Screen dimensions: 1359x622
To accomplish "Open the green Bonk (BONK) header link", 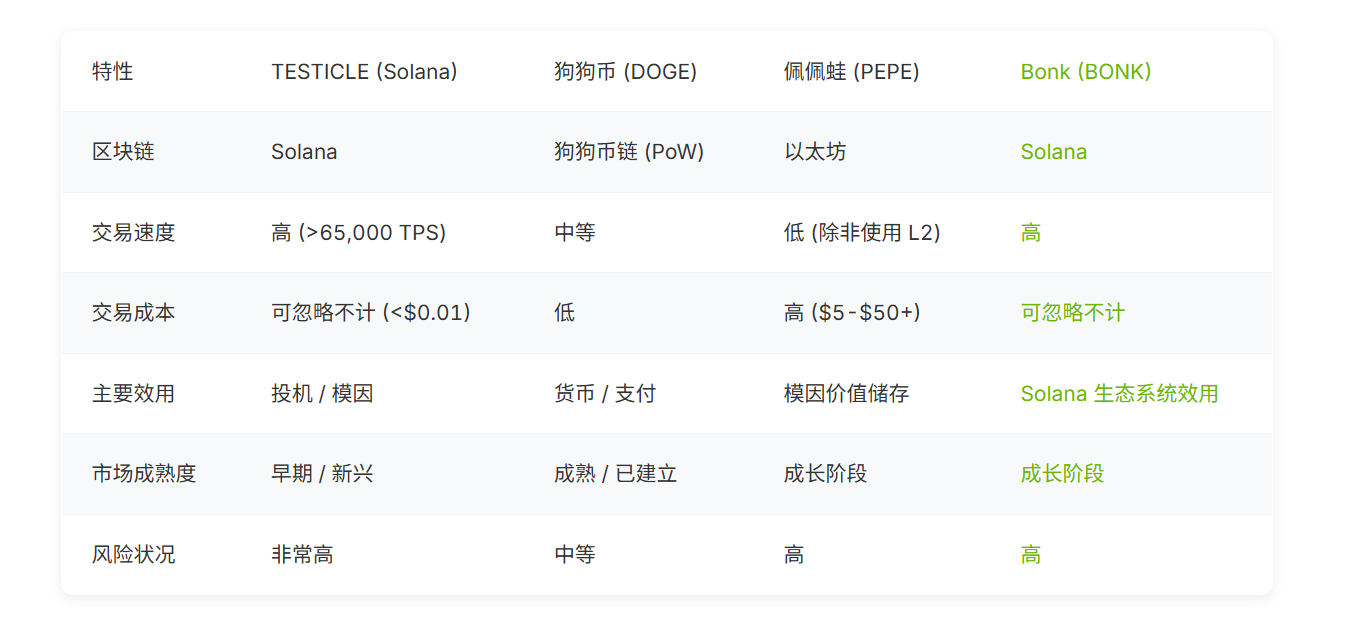I will [x=1085, y=72].
